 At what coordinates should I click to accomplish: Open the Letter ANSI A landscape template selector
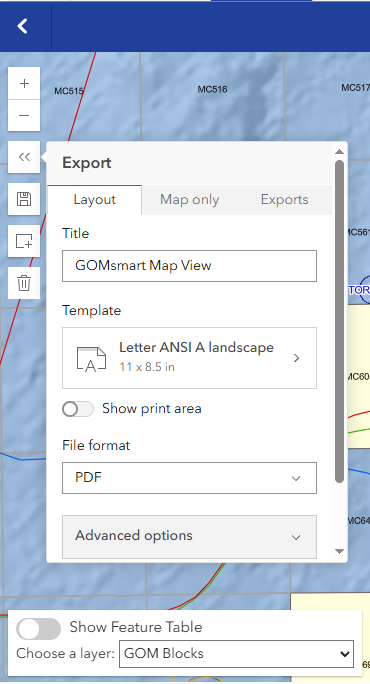(189, 358)
